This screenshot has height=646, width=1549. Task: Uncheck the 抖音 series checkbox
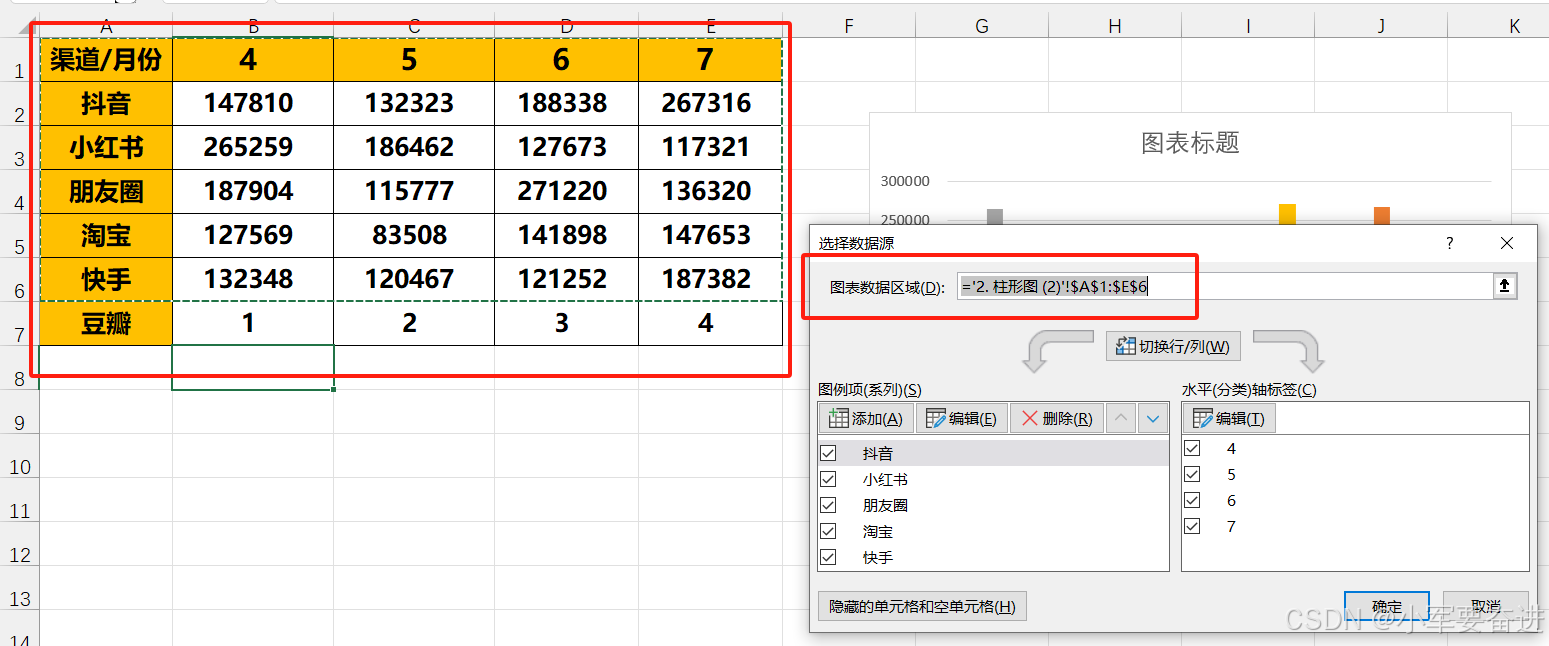coord(828,453)
